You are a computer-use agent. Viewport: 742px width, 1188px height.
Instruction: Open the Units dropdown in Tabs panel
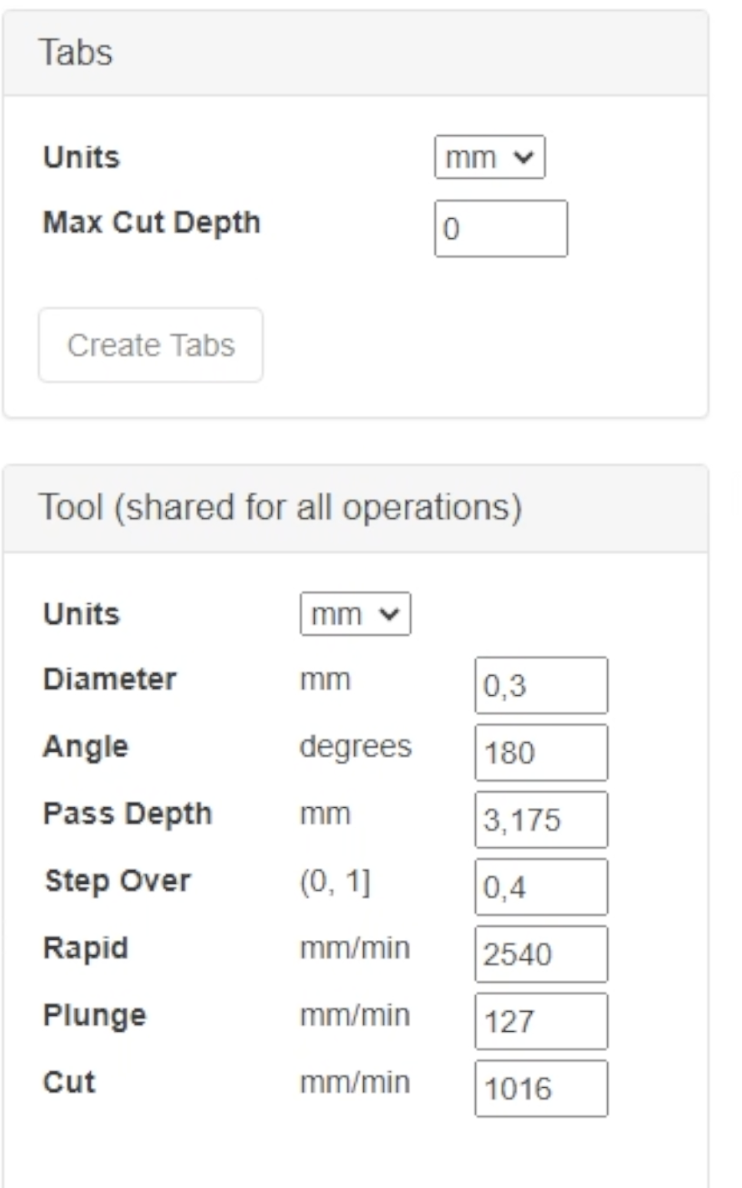tap(489, 158)
